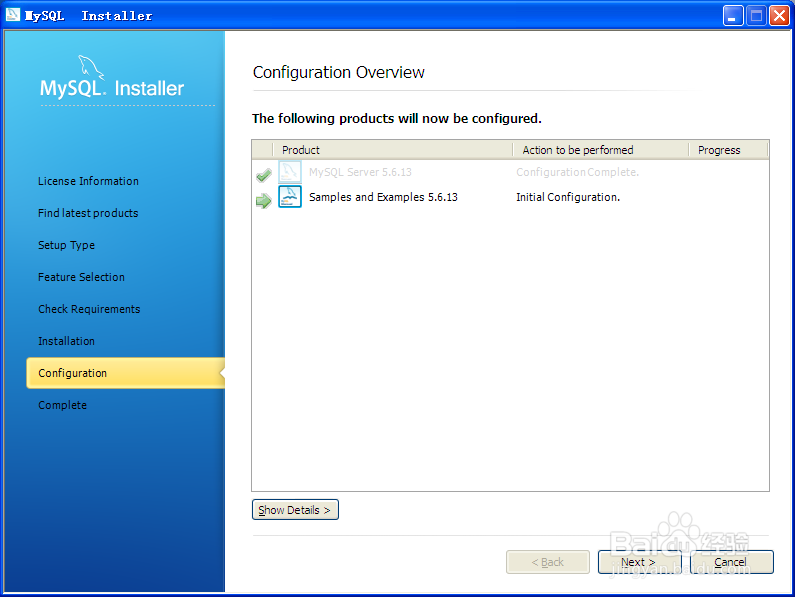795x597 pixels.
Task: Open the Feature Selection step
Action: [x=81, y=277]
